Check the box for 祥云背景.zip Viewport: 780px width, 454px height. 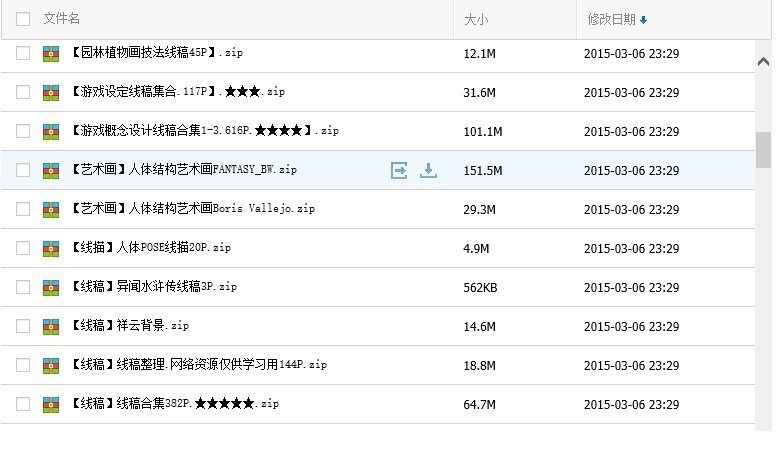pos(23,326)
